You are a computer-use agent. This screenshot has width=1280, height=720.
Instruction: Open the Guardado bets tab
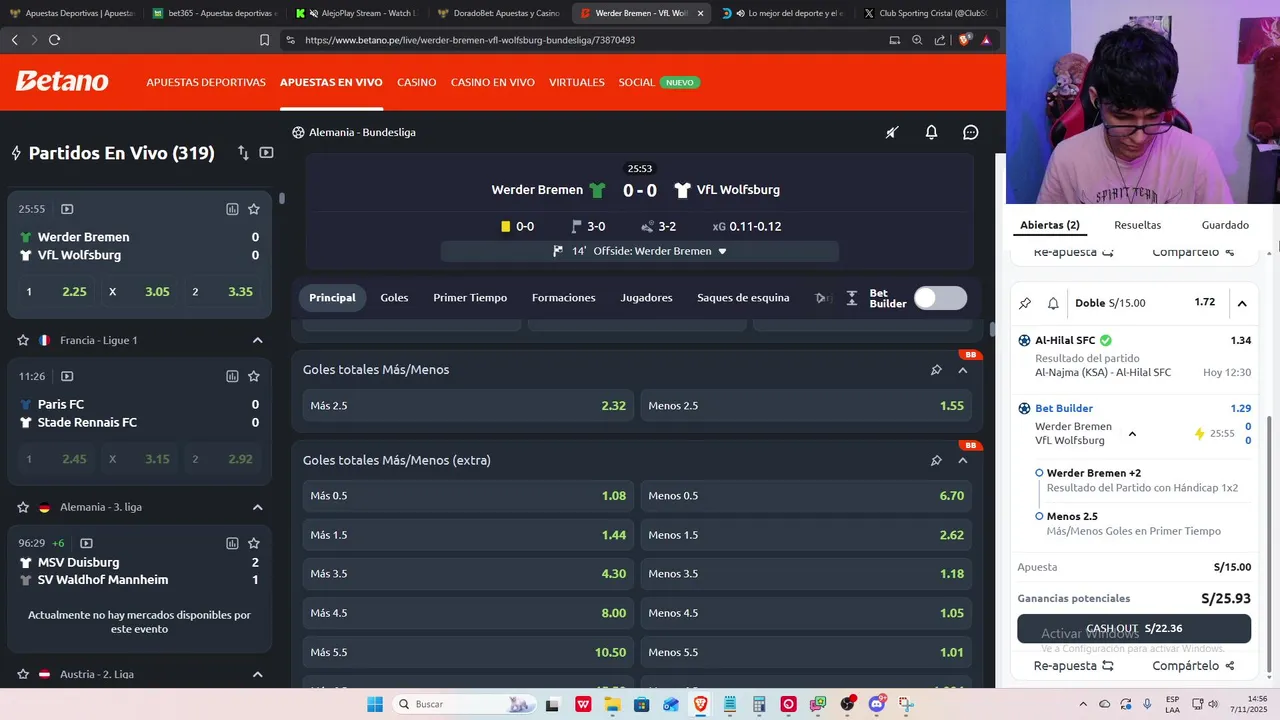tap(1225, 225)
